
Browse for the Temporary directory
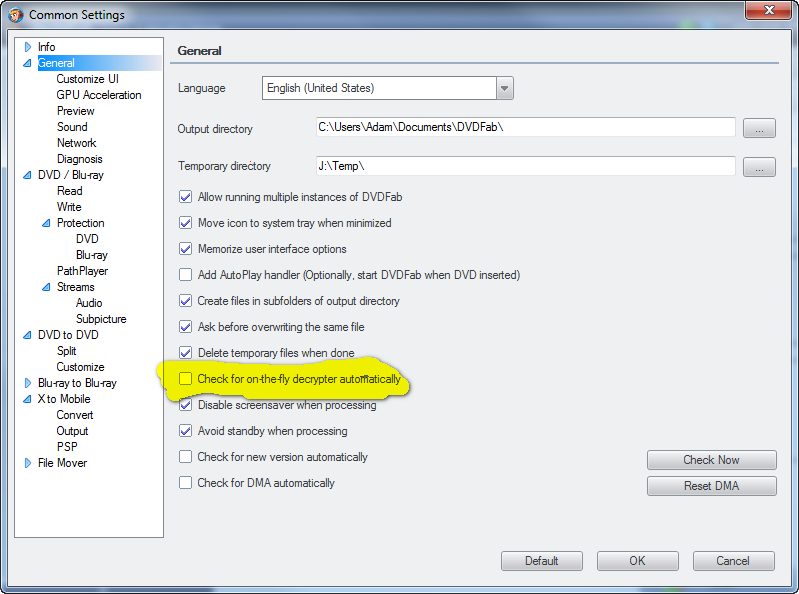click(x=759, y=167)
